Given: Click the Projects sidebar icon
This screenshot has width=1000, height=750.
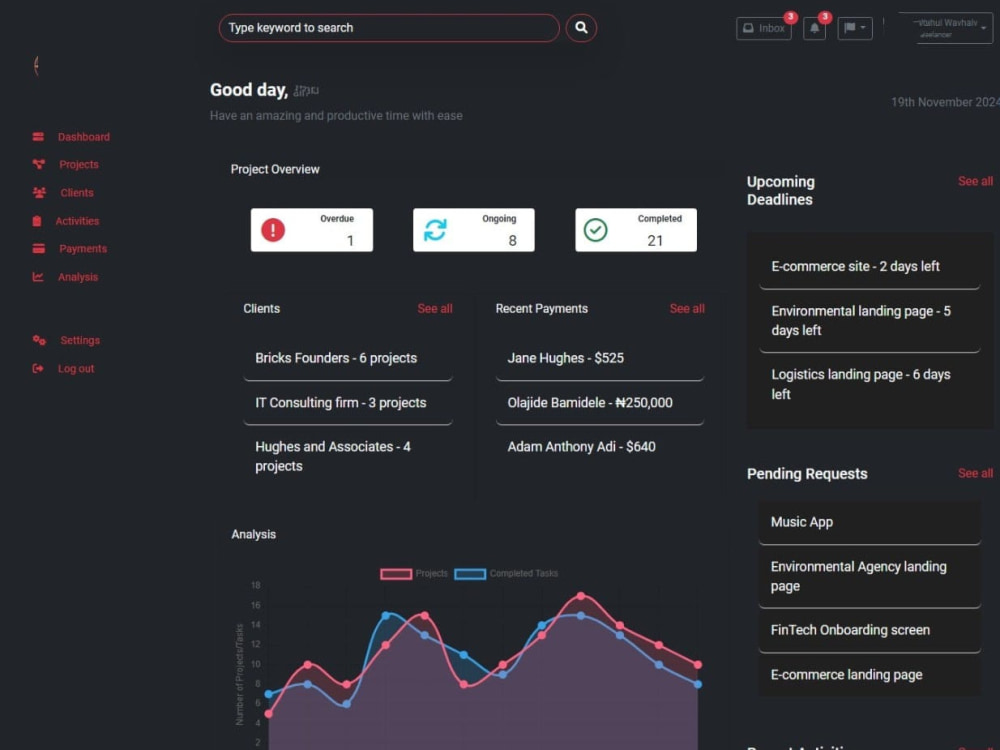Looking at the screenshot, I should pos(39,165).
